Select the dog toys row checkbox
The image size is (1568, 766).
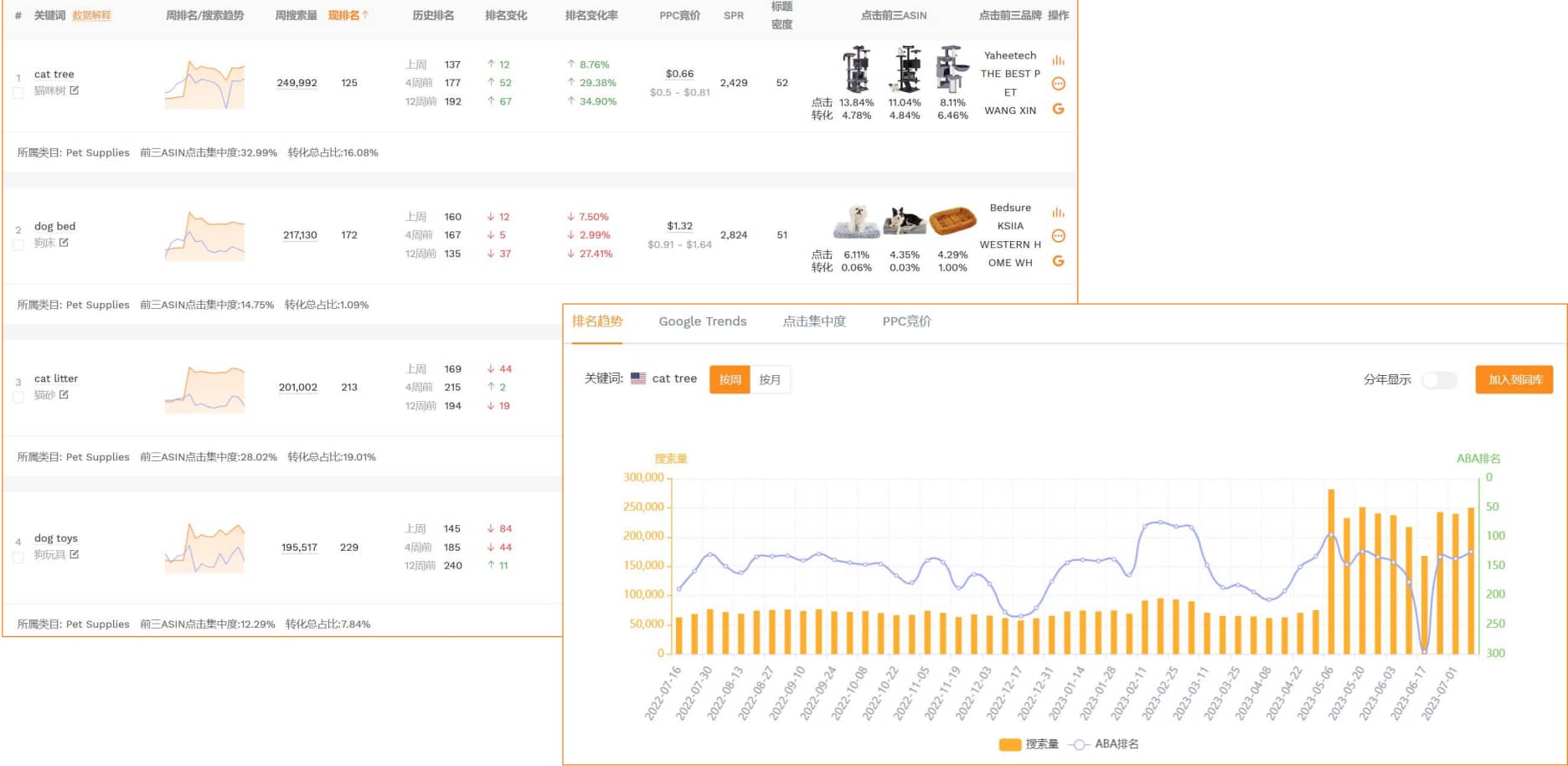[18, 558]
